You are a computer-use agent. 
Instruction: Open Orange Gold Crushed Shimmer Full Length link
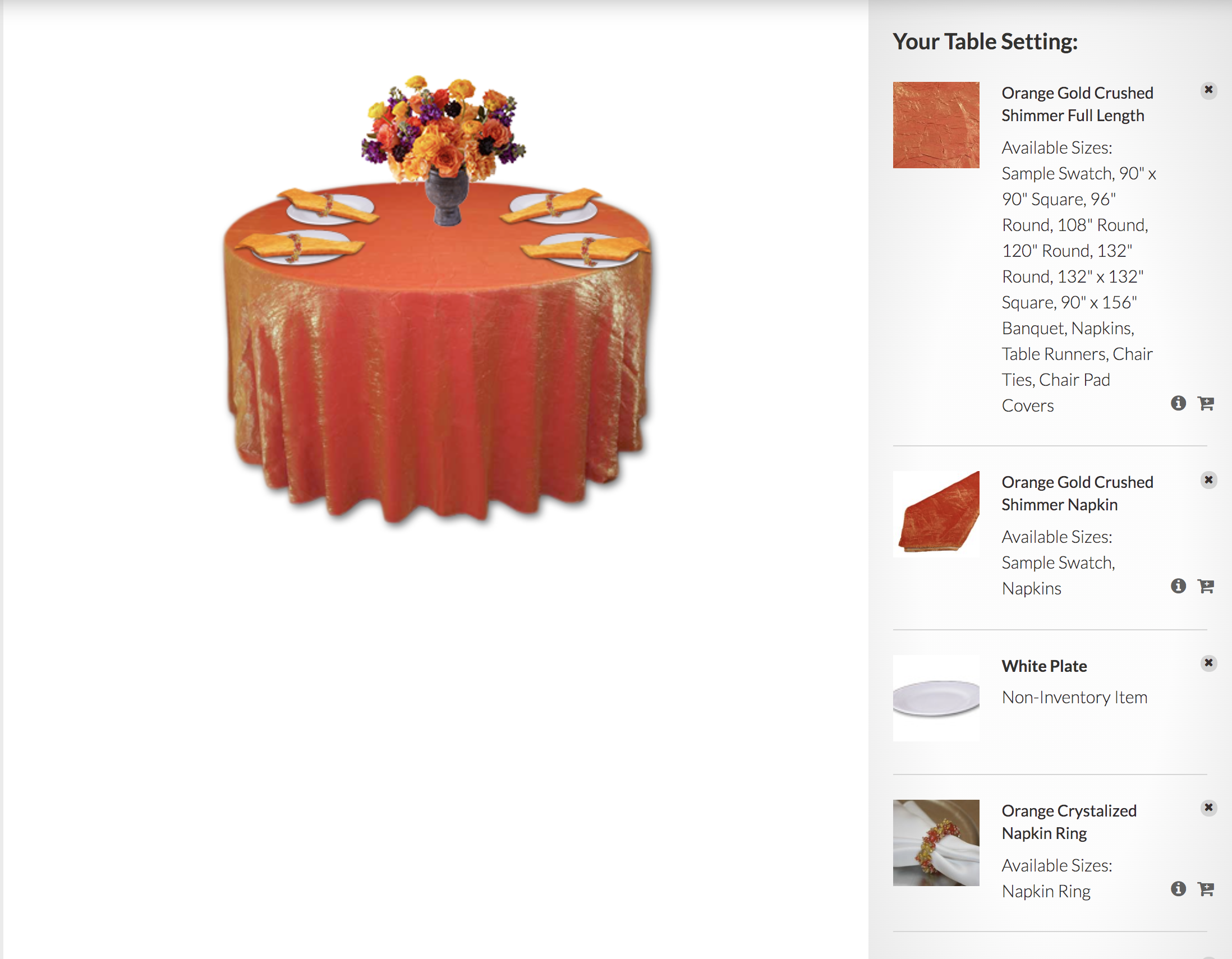pos(1077,104)
